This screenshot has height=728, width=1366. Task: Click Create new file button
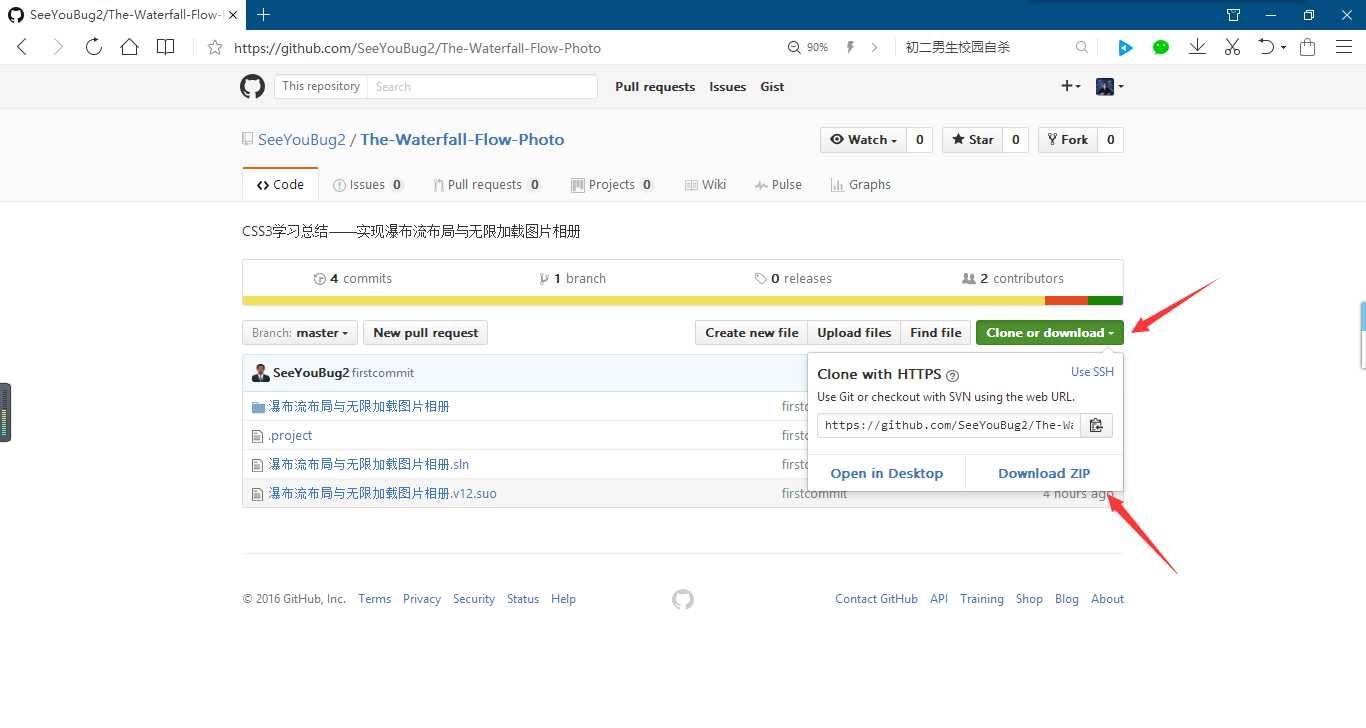click(752, 333)
